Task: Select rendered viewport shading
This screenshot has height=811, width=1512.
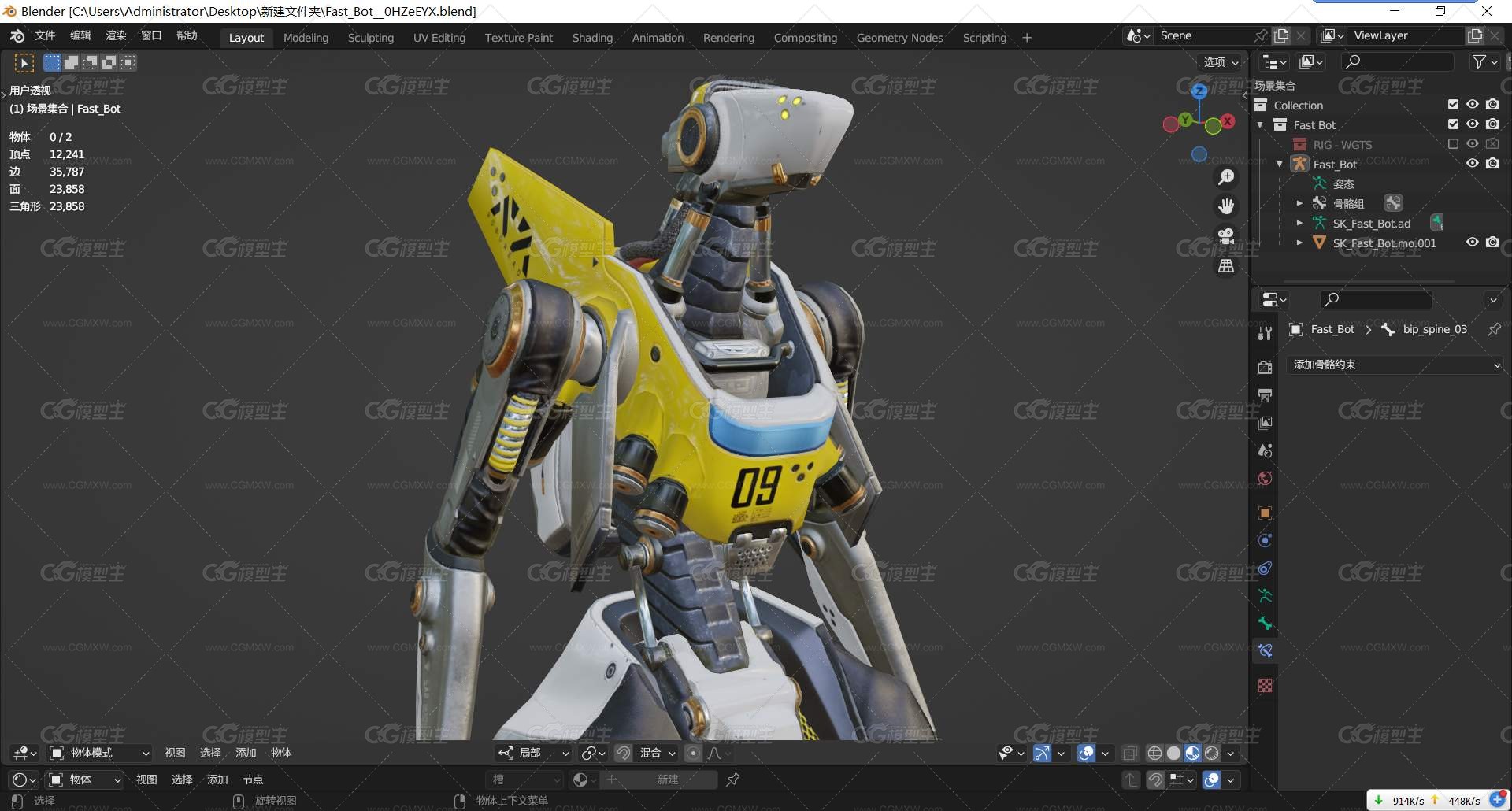Action: tap(1211, 754)
